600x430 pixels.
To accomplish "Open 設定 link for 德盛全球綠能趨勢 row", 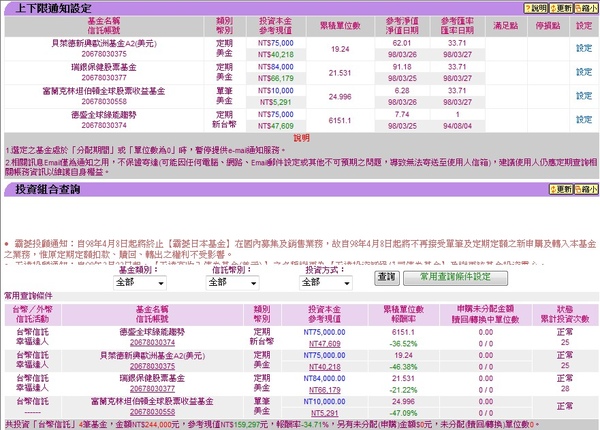I will pyautogui.click(x=584, y=120).
